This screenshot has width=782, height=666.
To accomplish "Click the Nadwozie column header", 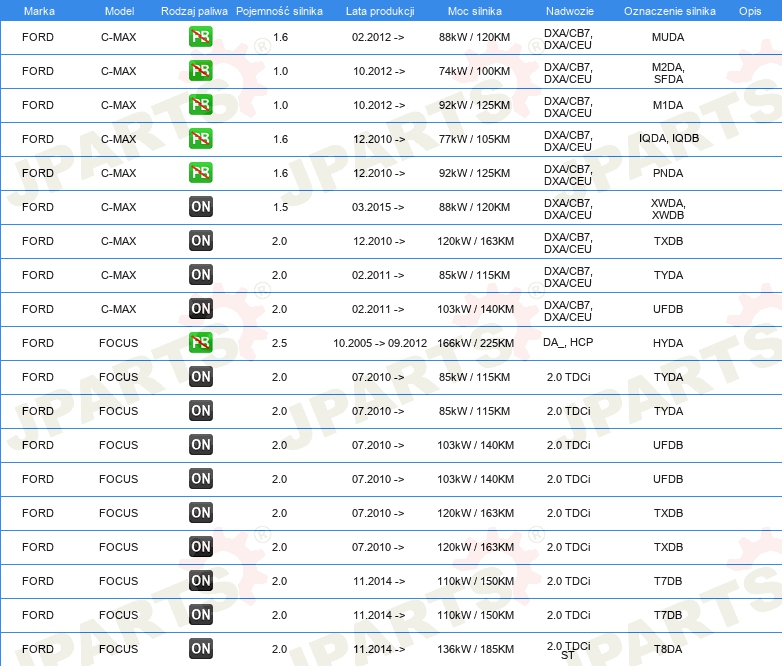I will (570, 11).
